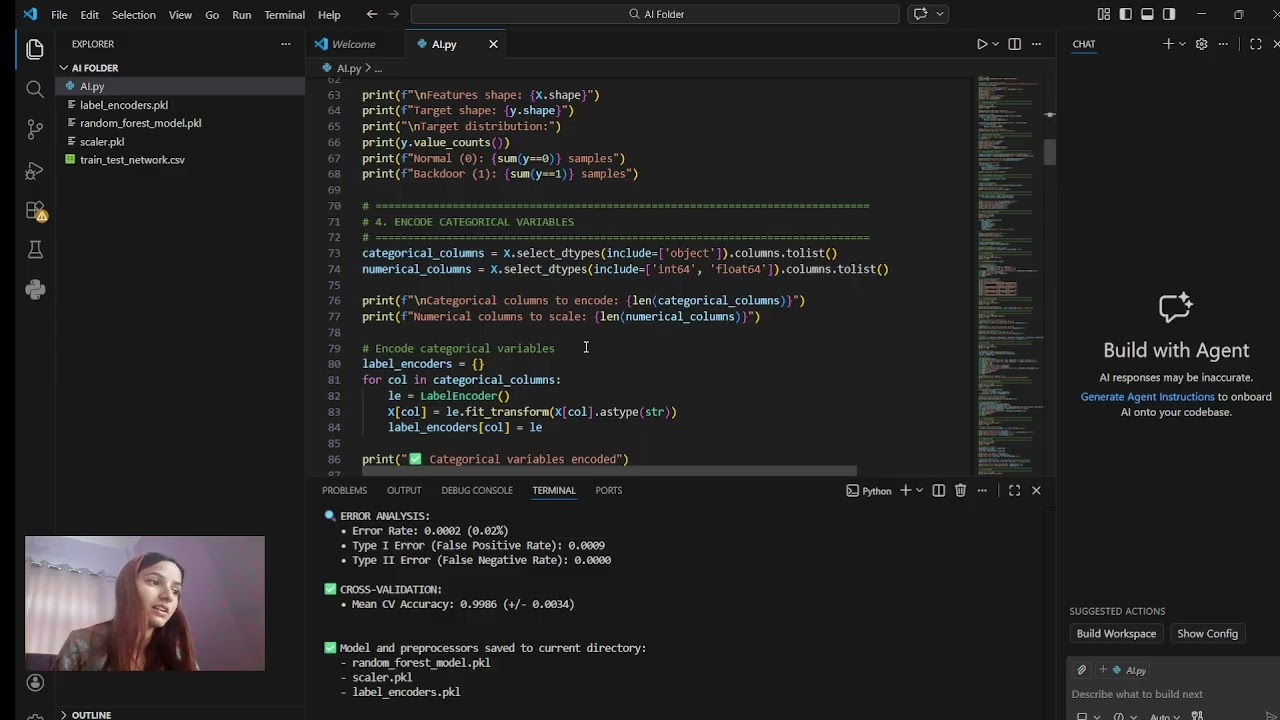Image resolution: width=1280 pixels, height=720 pixels.
Task: Kill the terminal with the trash icon
Action: [960, 490]
